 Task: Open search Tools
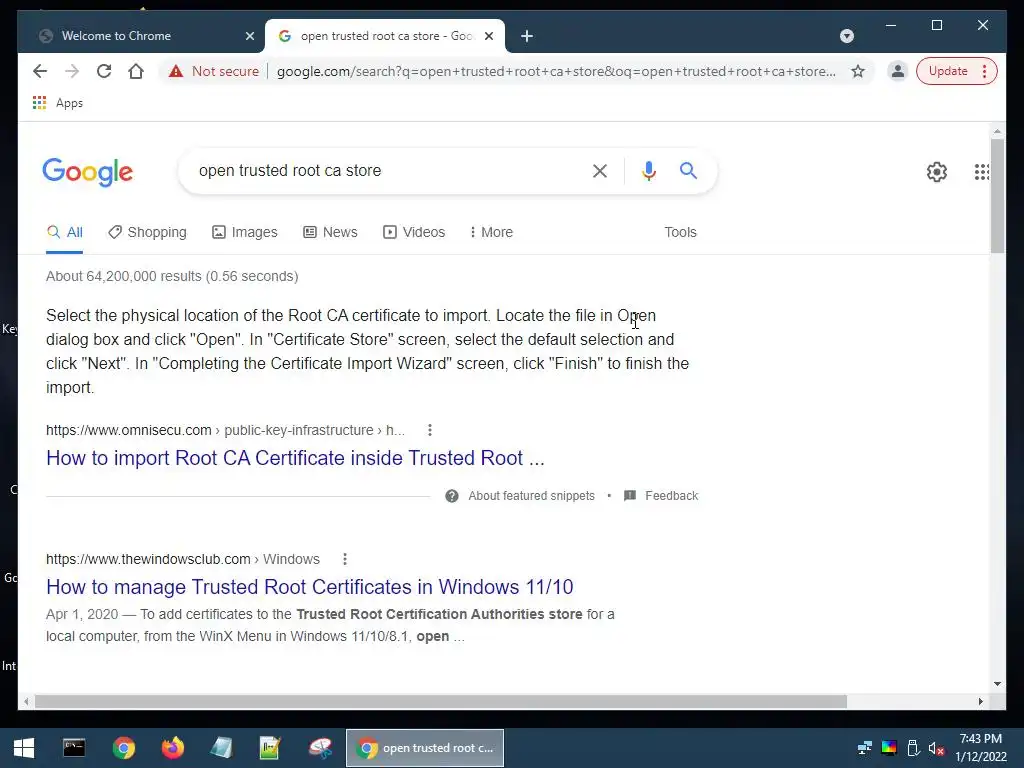pyautogui.click(x=680, y=232)
